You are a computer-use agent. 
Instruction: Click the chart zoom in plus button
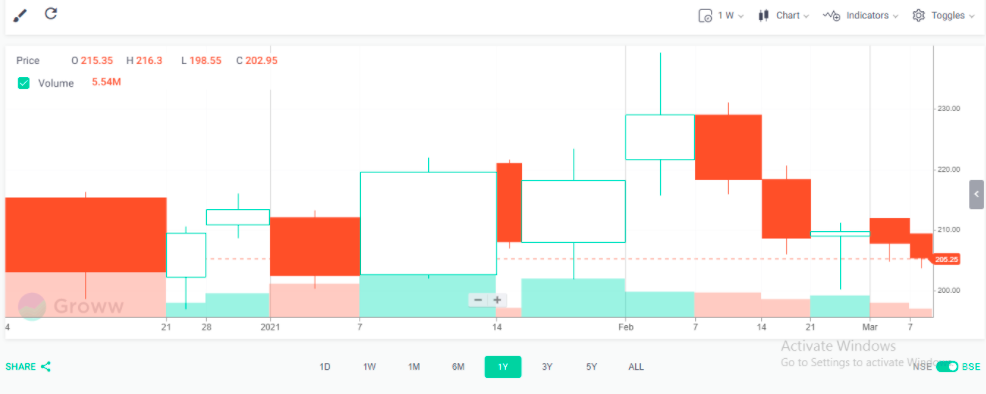tap(497, 300)
